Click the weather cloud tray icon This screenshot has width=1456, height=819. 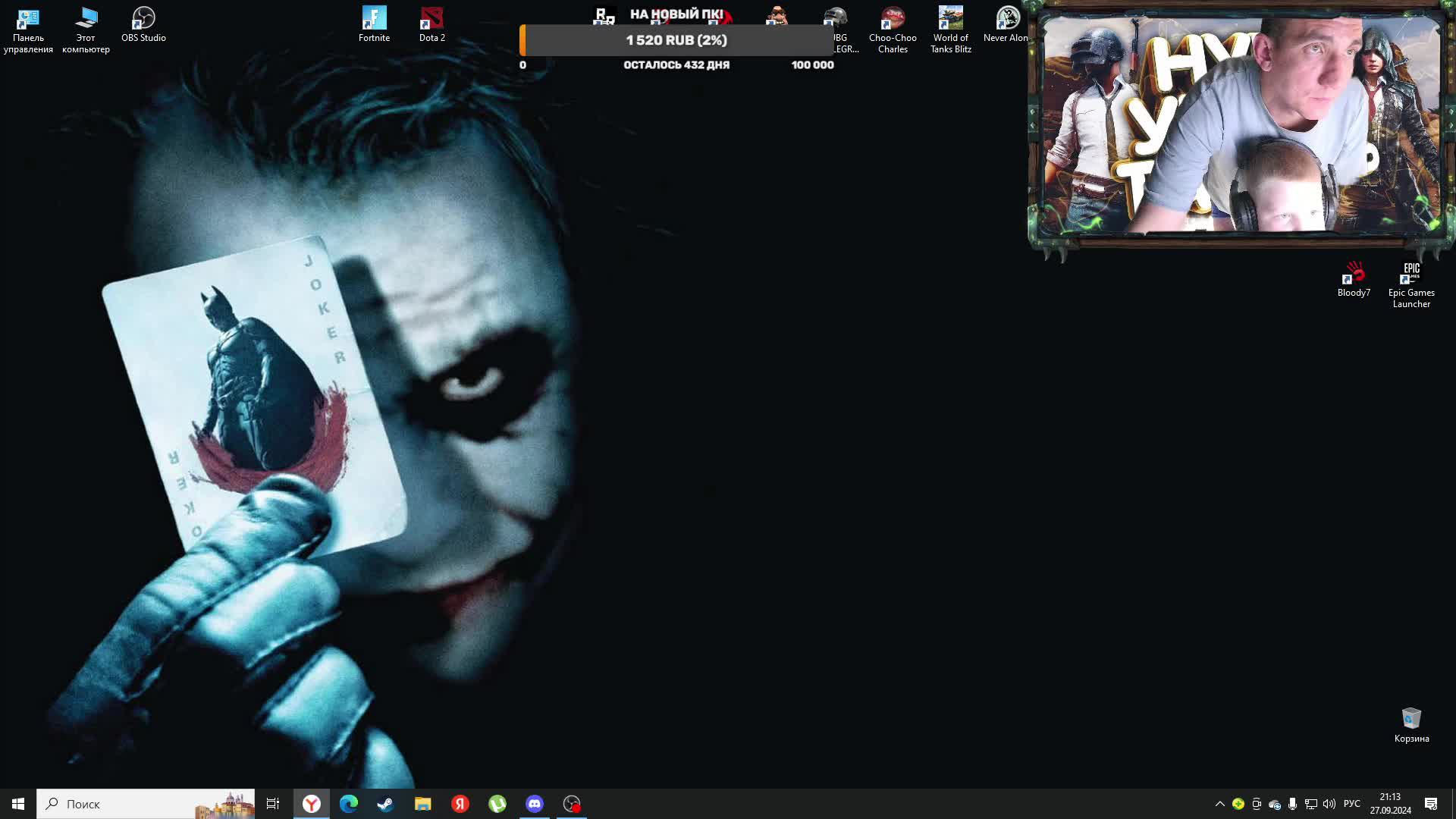point(1275,804)
